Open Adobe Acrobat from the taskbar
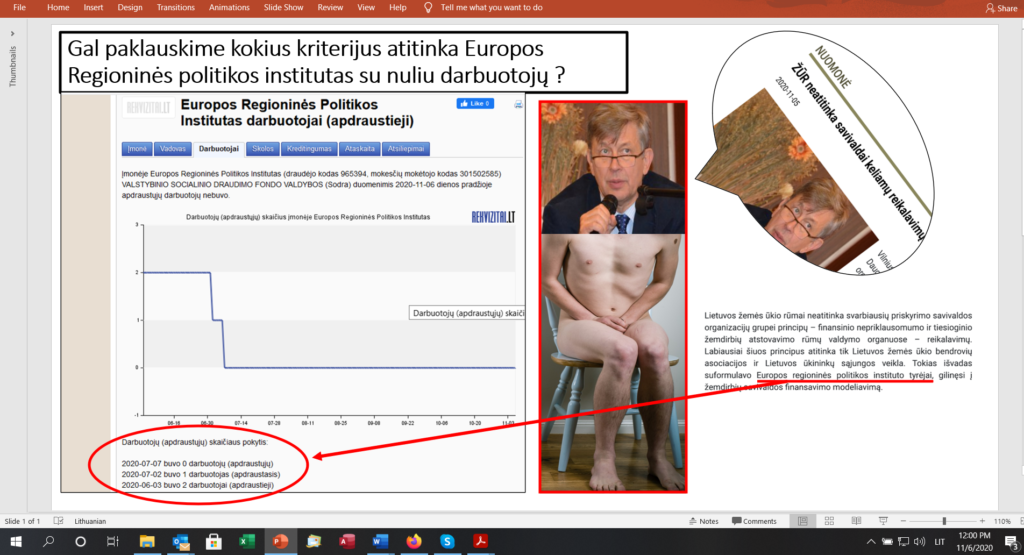Viewport: 1024px width, 555px height. [x=481, y=541]
